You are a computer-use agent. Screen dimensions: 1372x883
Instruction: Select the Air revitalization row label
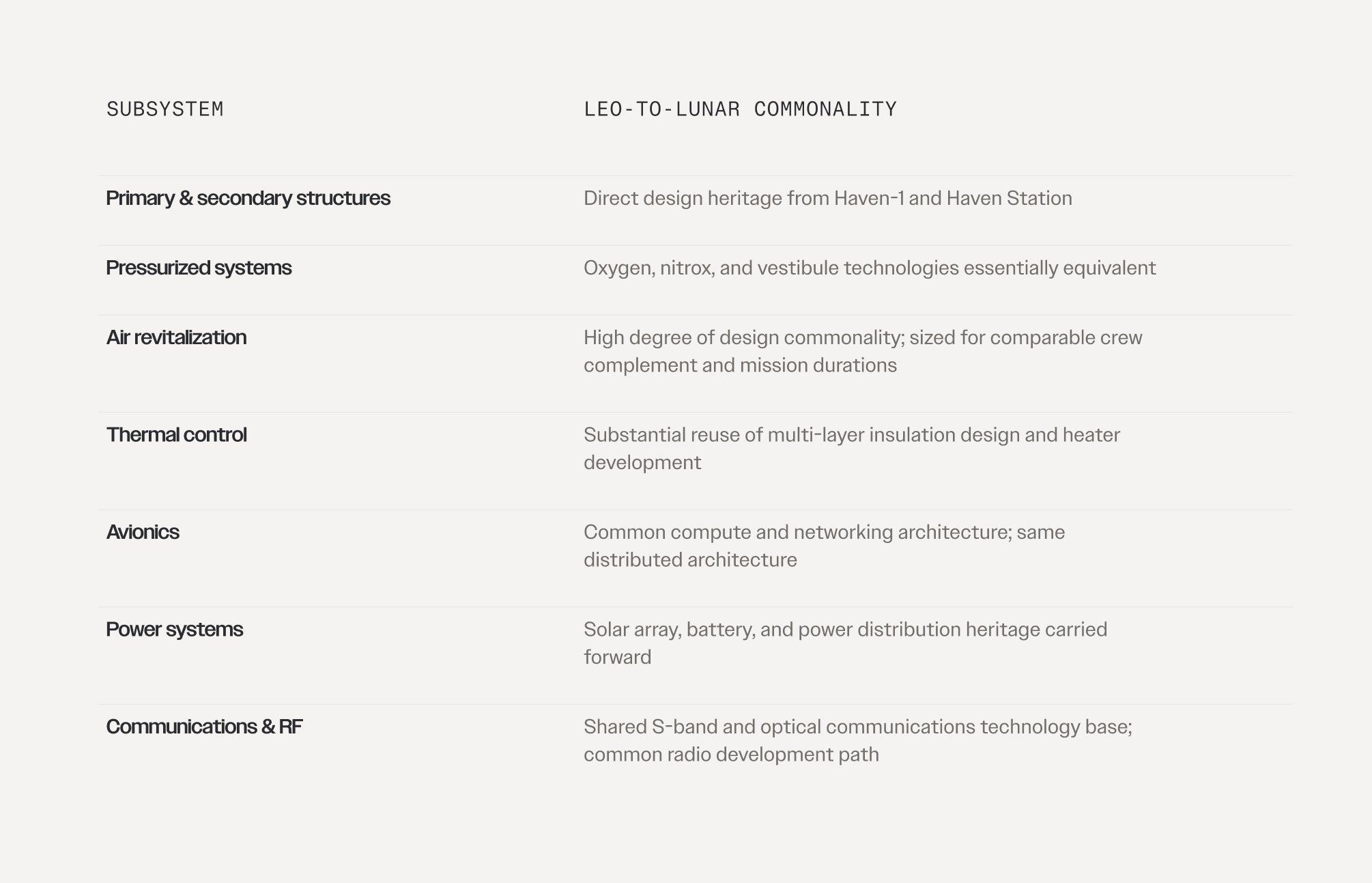176,337
